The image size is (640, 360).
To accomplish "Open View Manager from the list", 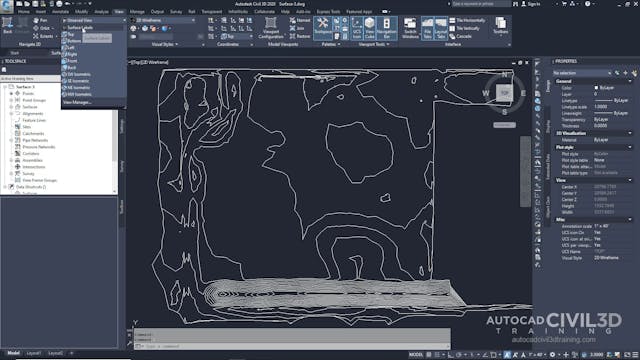I will pos(77,102).
